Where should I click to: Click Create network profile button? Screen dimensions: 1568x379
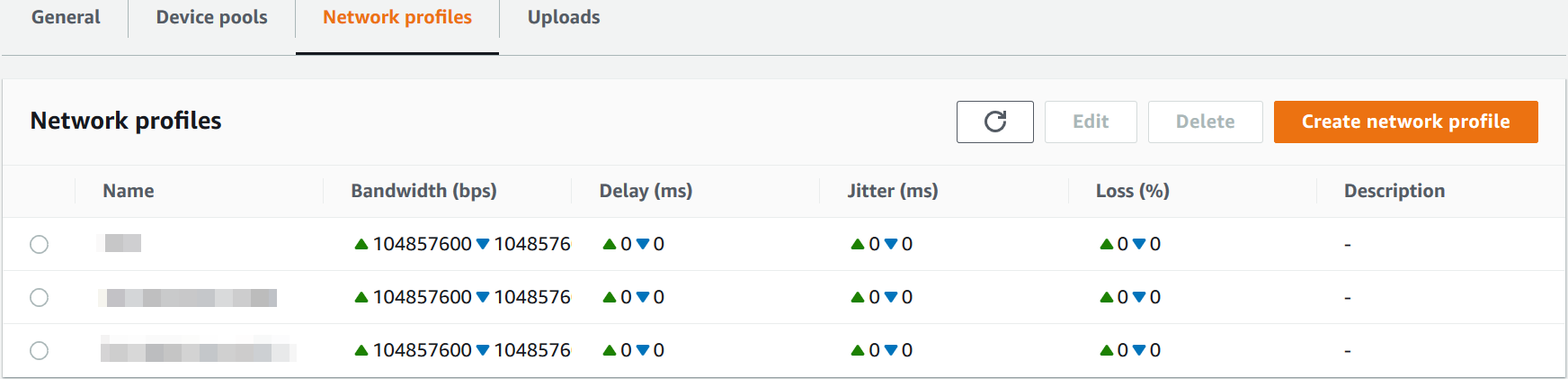tap(1405, 122)
